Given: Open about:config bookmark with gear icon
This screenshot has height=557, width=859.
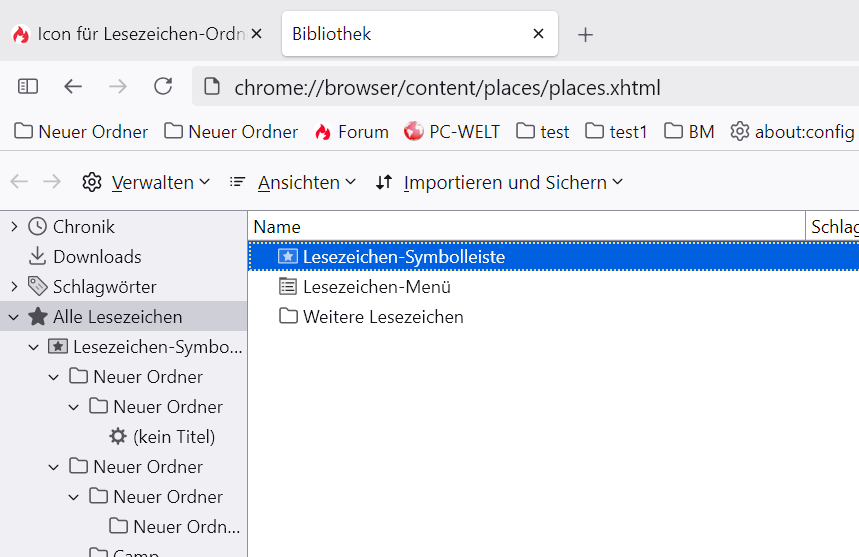Looking at the screenshot, I should pos(792,132).
